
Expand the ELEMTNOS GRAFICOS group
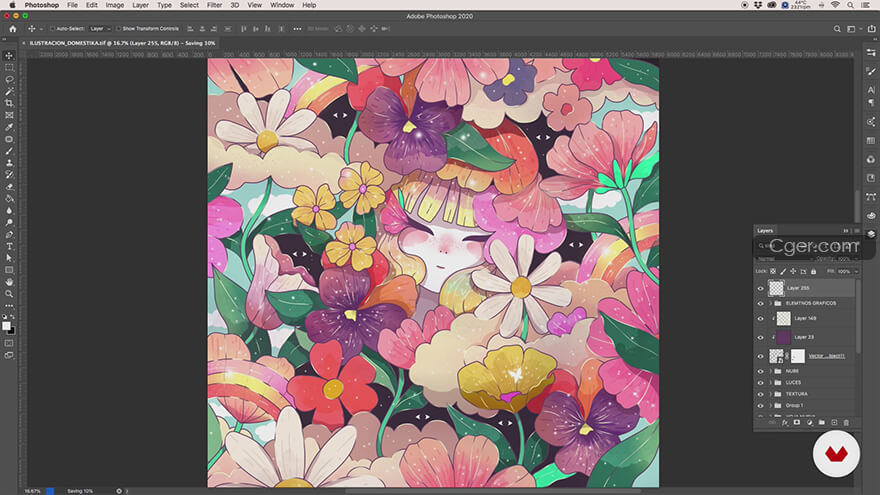(771, 303)
